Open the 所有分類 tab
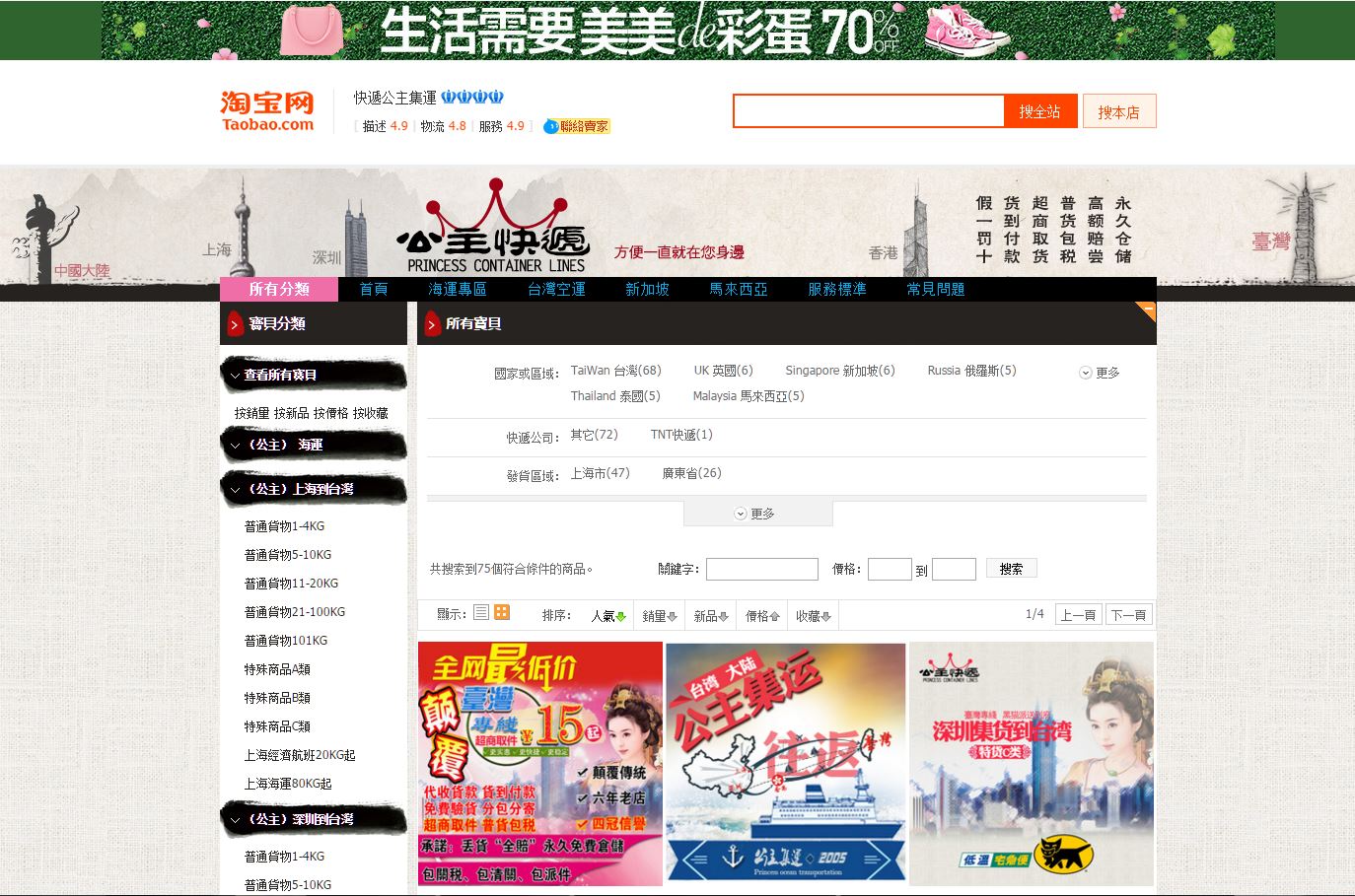This screenshot has width=1355, height=896. pyautogui.click(x=279, y=289)
